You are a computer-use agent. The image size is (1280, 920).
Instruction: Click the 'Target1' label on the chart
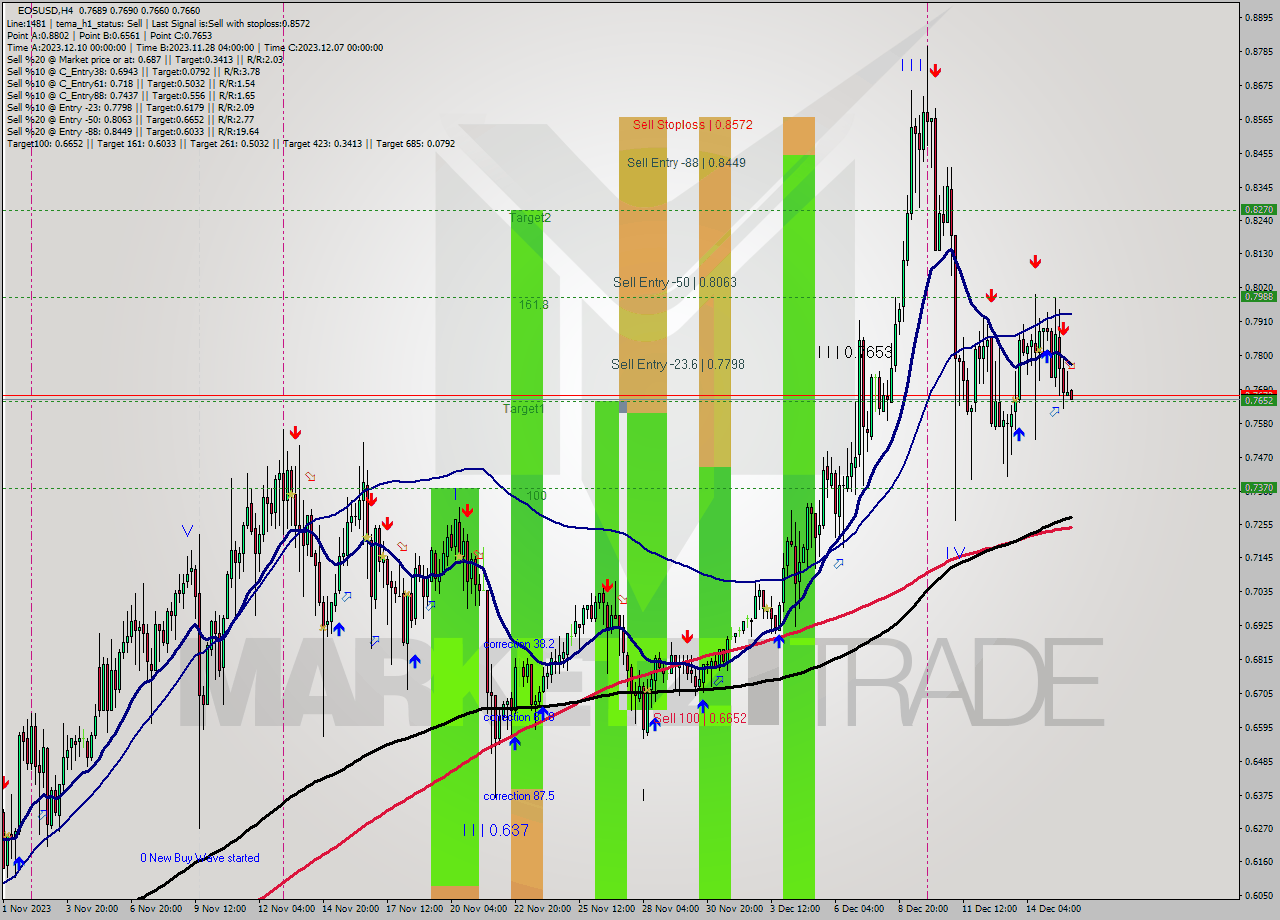523,409
